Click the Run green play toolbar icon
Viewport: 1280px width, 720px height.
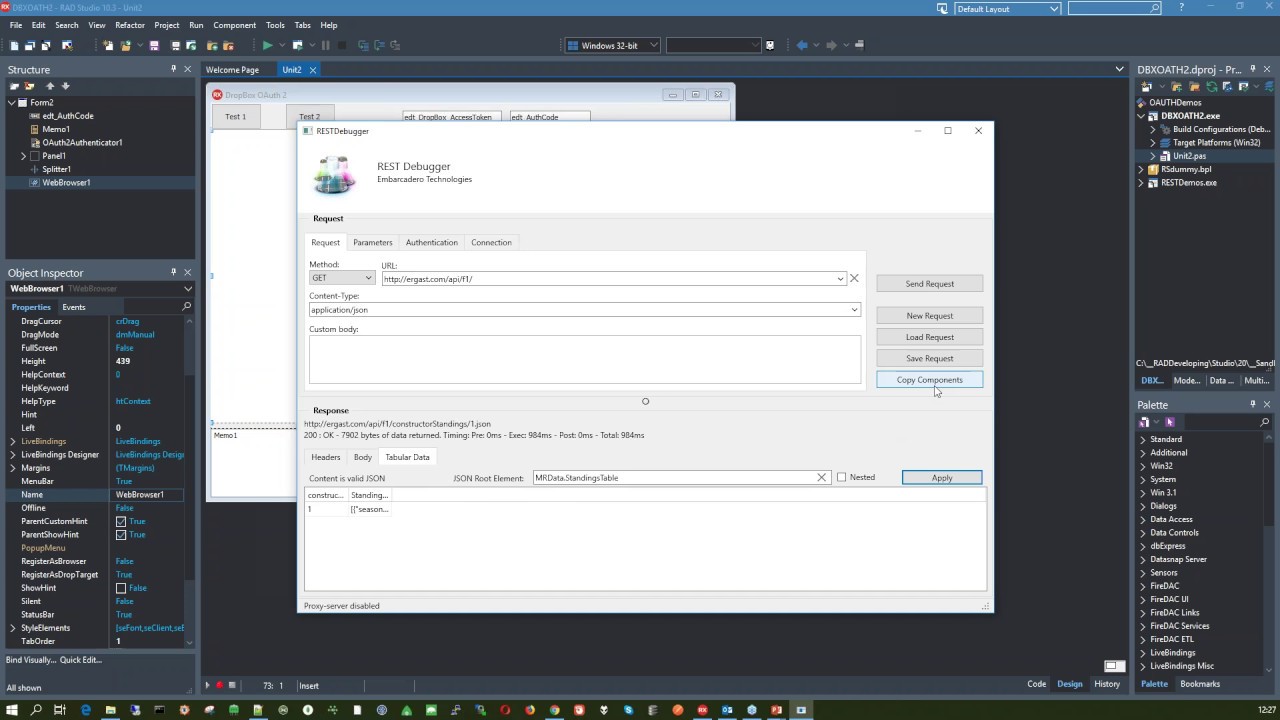(267, 45)
